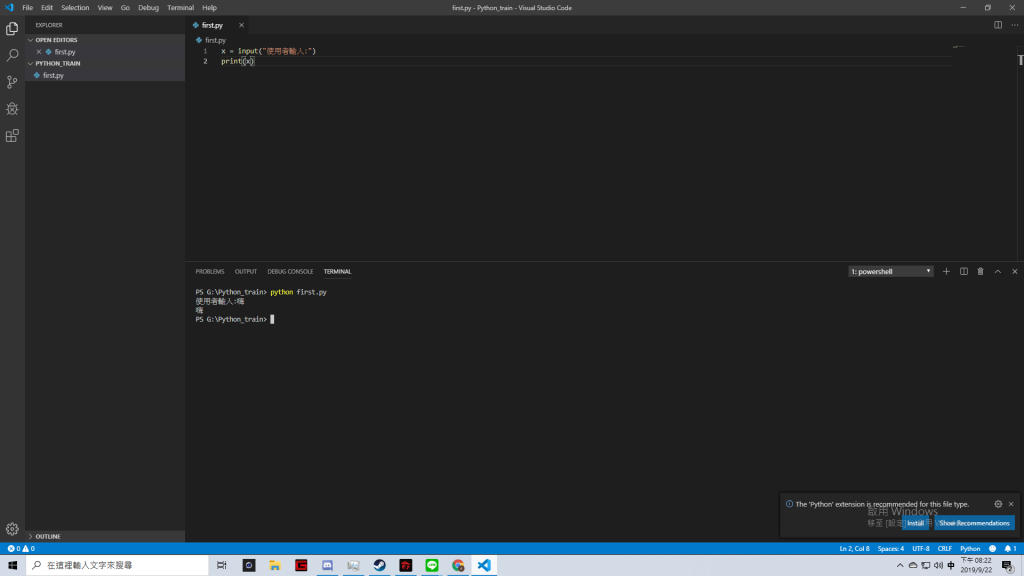Open the Go menu
Image resolution: width=1024 pixels, height=576 pixels.
[x=125, y=8]
